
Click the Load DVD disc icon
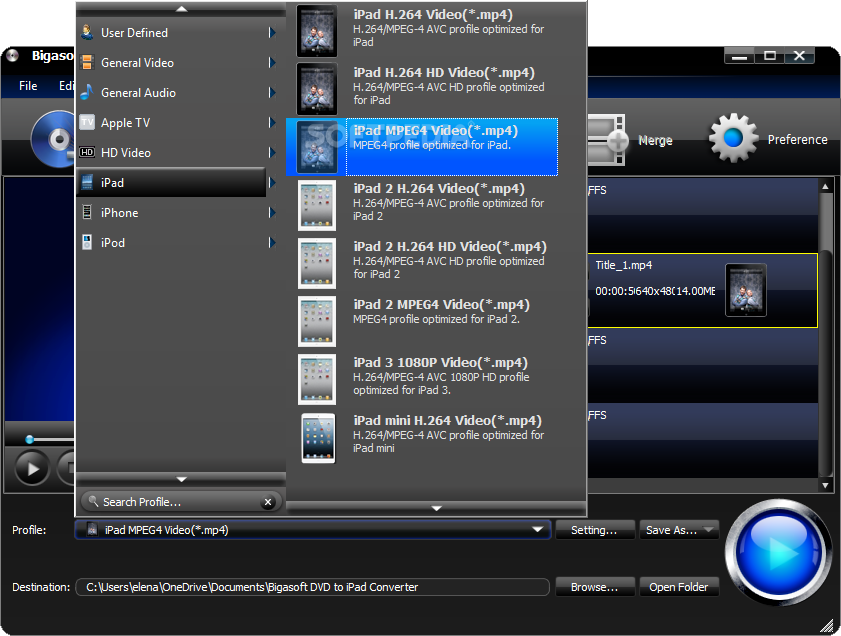coord(53,138)
